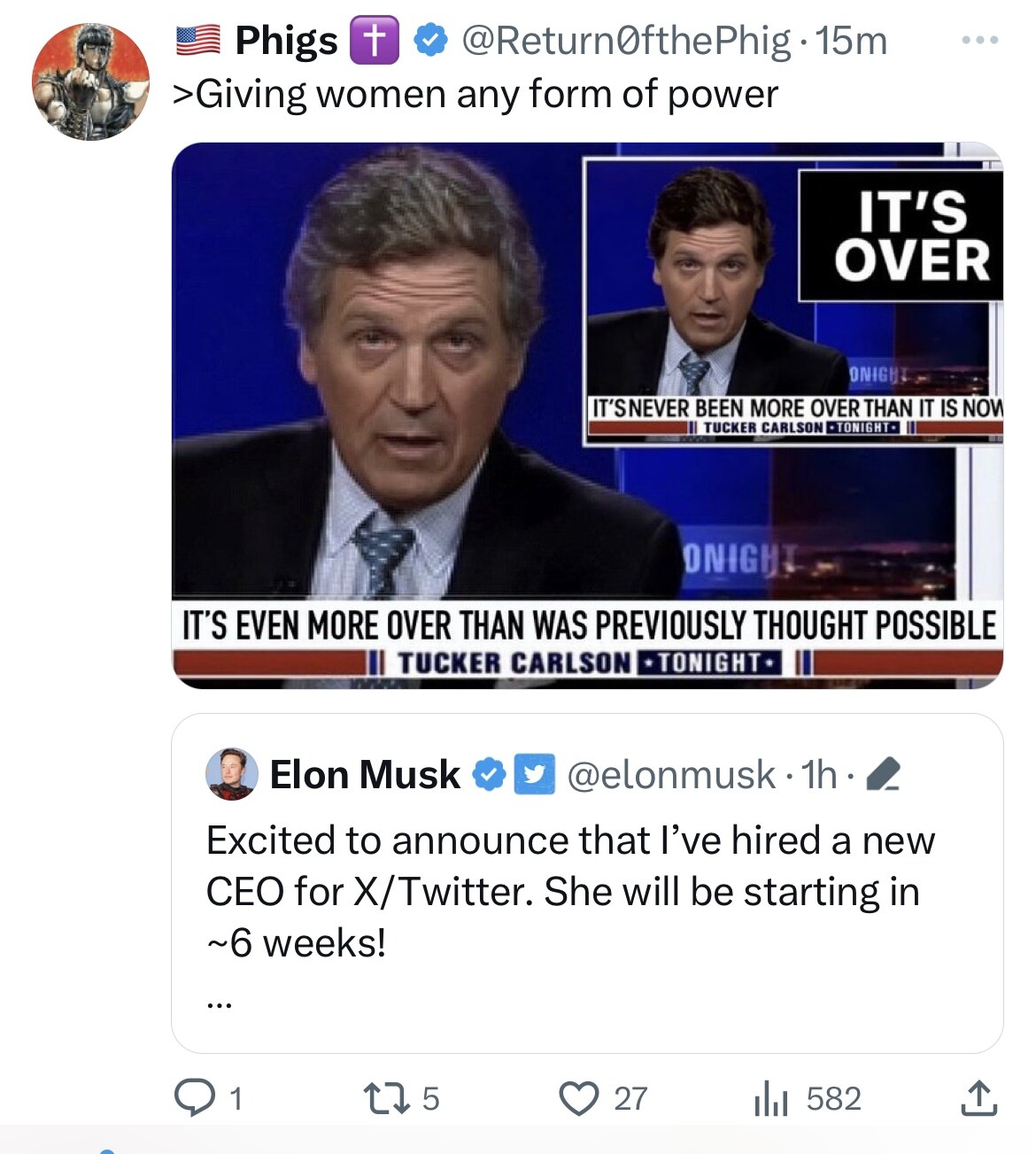The image size is (1036, 1154).
Task: Click the Elon Musk name in quoted tweet
Action: (365, 774)
